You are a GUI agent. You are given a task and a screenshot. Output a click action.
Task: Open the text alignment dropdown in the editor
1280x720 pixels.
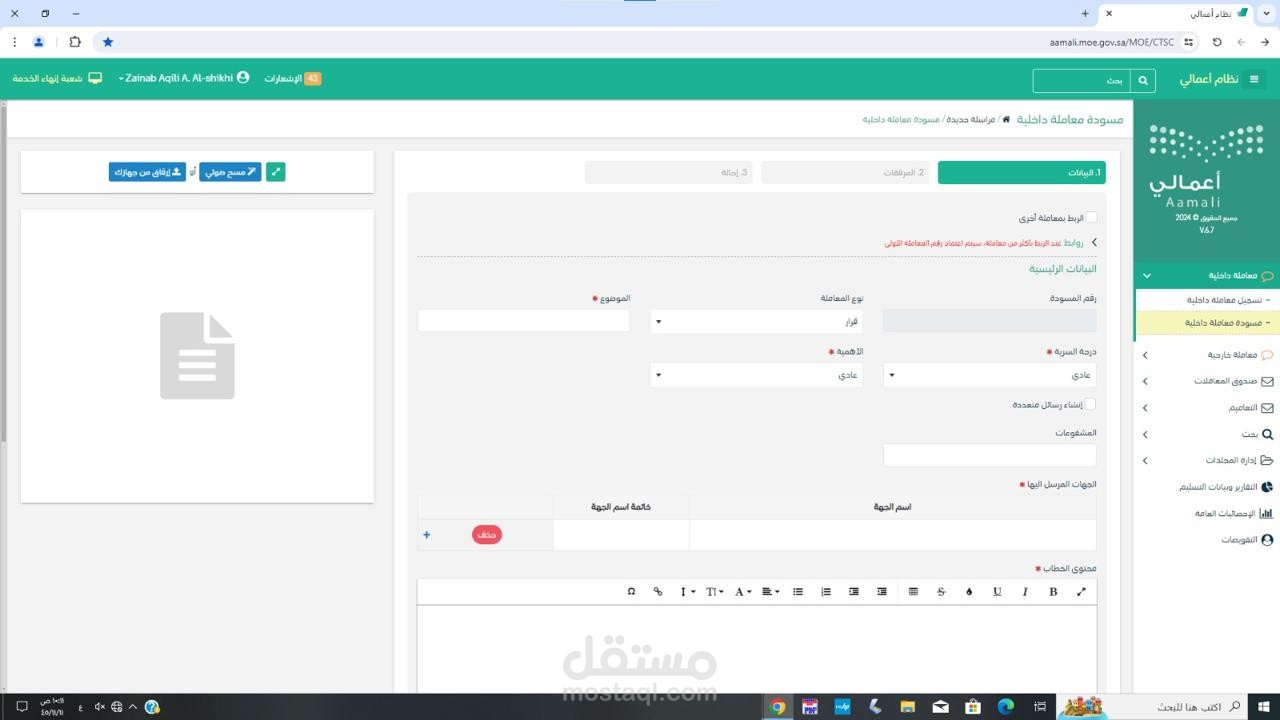(x=771, y=592)
